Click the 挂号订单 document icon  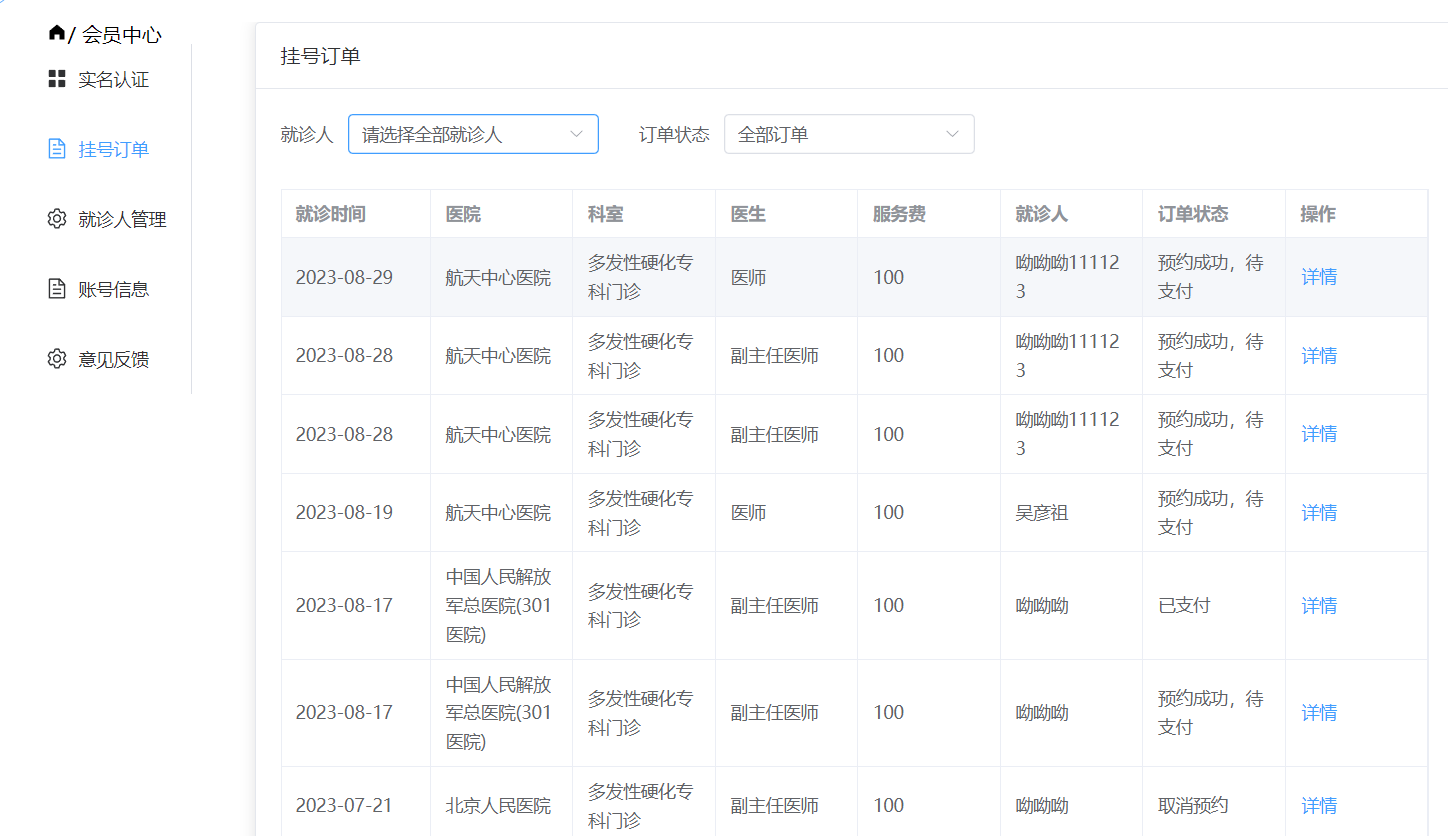pyautogui.click(x=57, y=149)
